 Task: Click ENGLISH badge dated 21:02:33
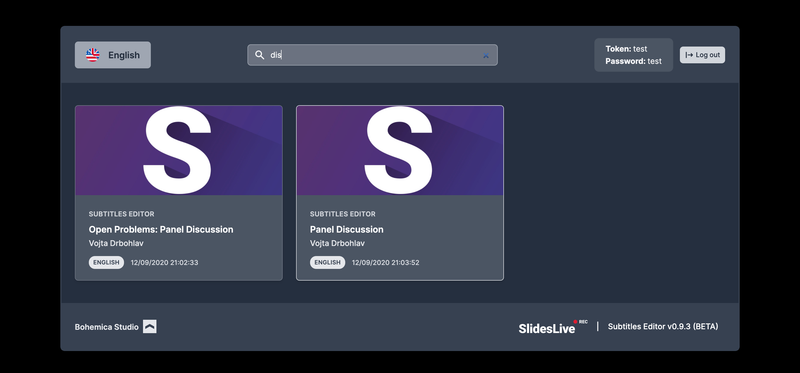click(106, 262)
